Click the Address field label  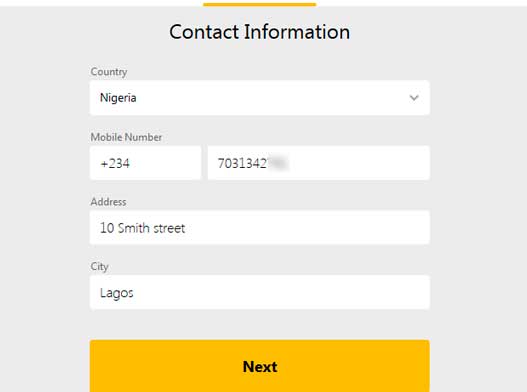(x=108, y=202)
